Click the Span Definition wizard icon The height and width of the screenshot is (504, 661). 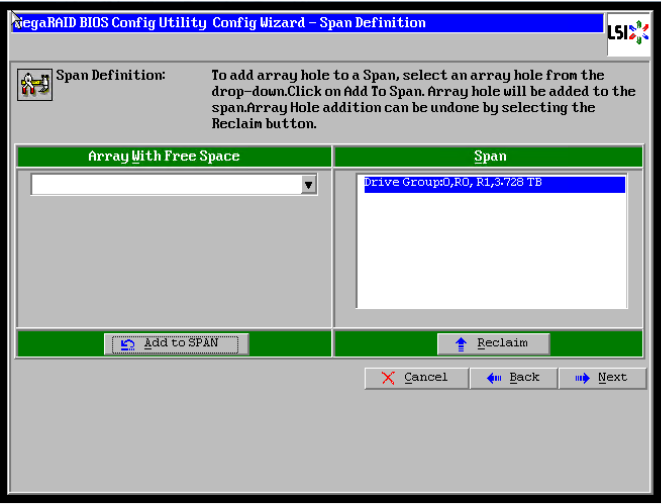click(x=35, y=85)
